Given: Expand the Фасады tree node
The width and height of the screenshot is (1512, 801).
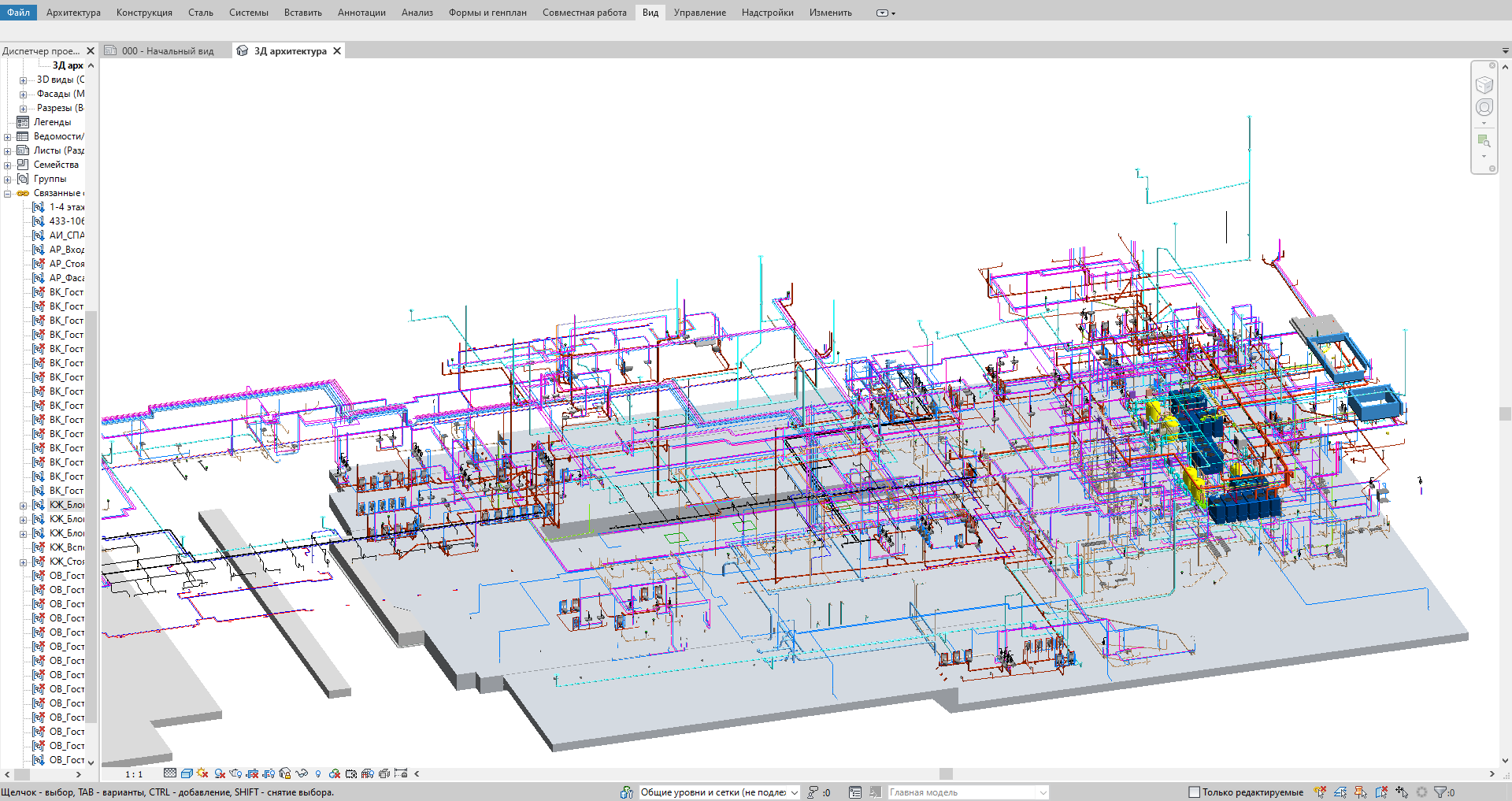Looking at the screenshot, I should (x=24, y=94).
